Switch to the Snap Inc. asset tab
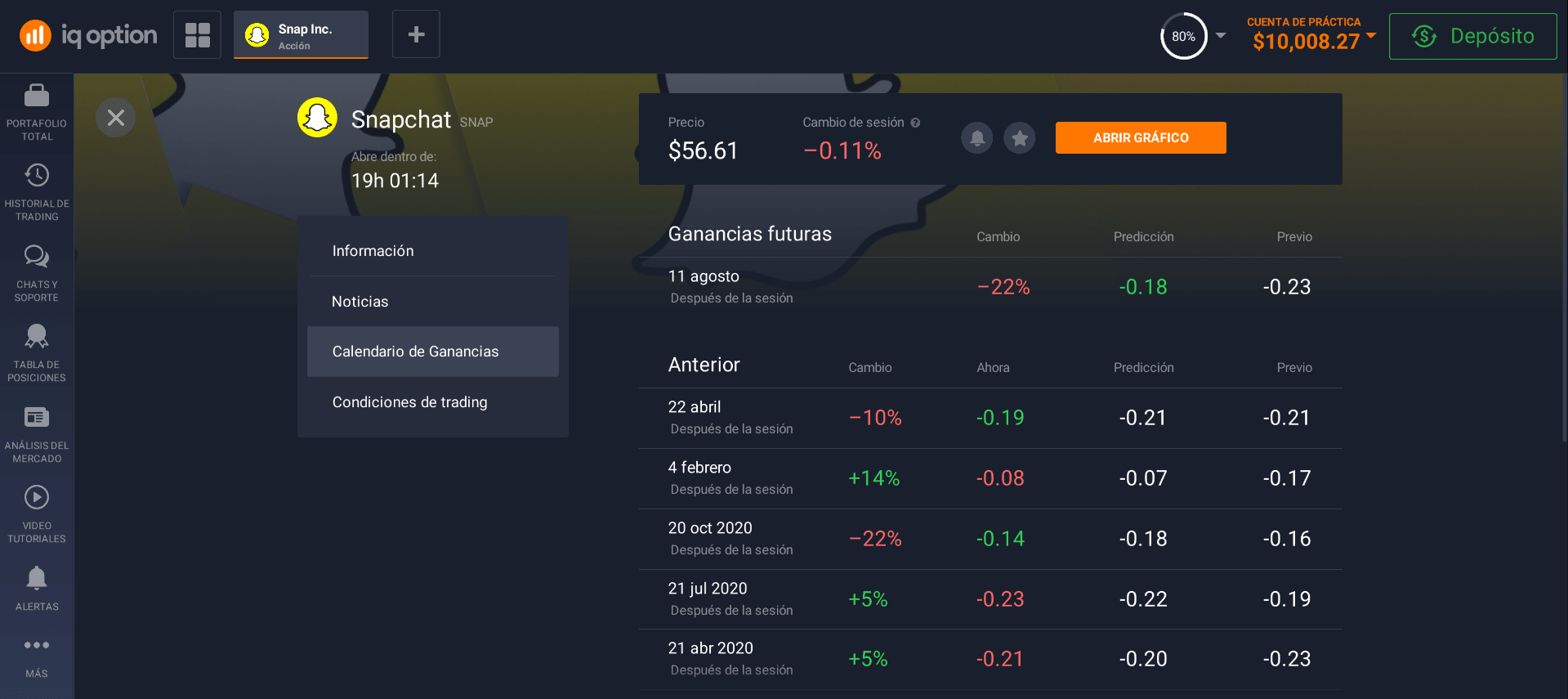 pyautogui.click(x=301, y=35)
